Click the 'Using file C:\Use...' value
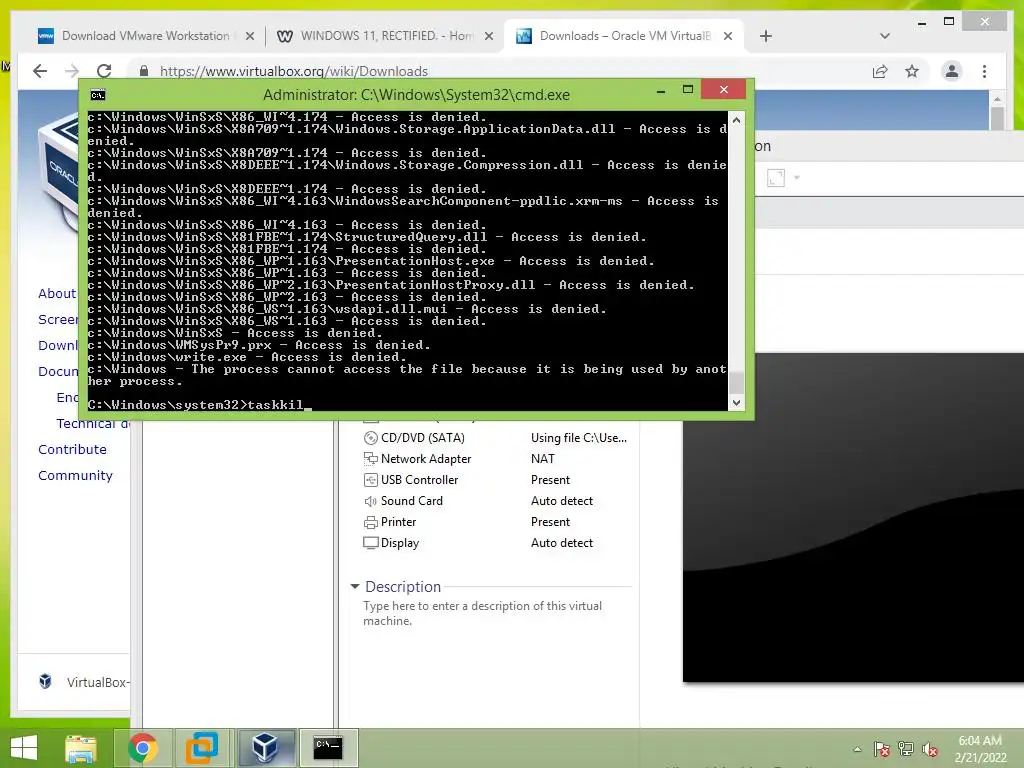The width and height of the screenshot is (1024, 768). click(579, 438)
